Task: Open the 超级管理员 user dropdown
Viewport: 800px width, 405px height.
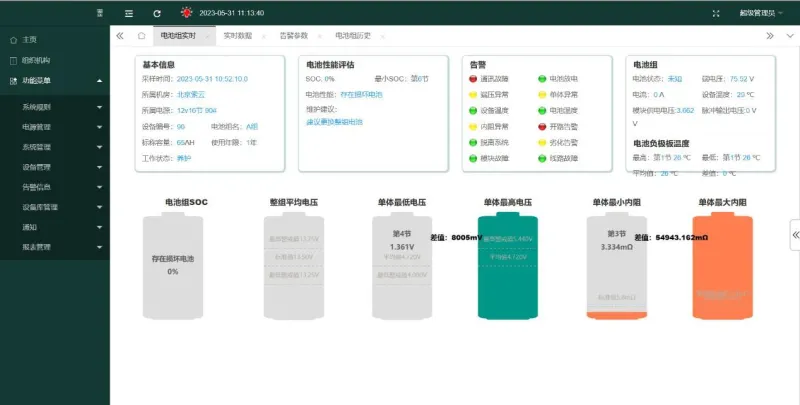Action: [x=761, y=14]
